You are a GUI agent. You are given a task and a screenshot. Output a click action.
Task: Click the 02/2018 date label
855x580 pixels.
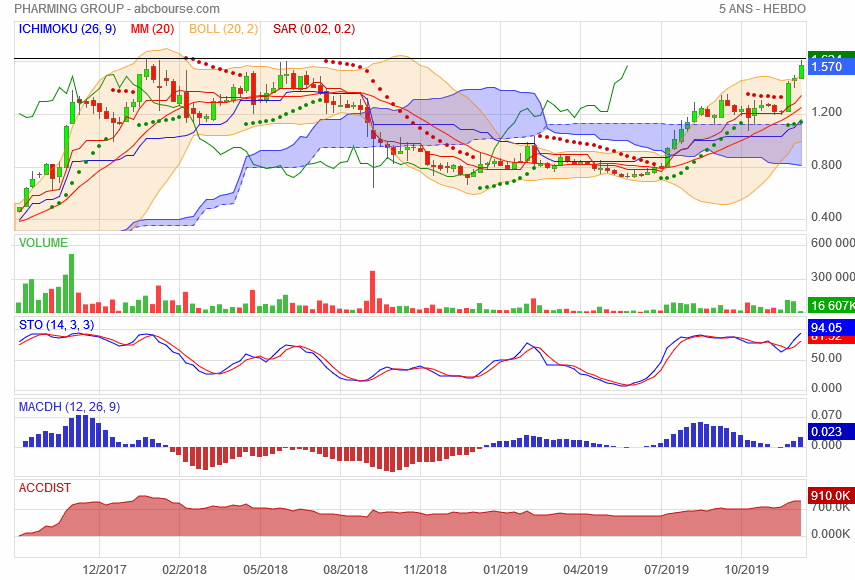(x=184, y=570)
